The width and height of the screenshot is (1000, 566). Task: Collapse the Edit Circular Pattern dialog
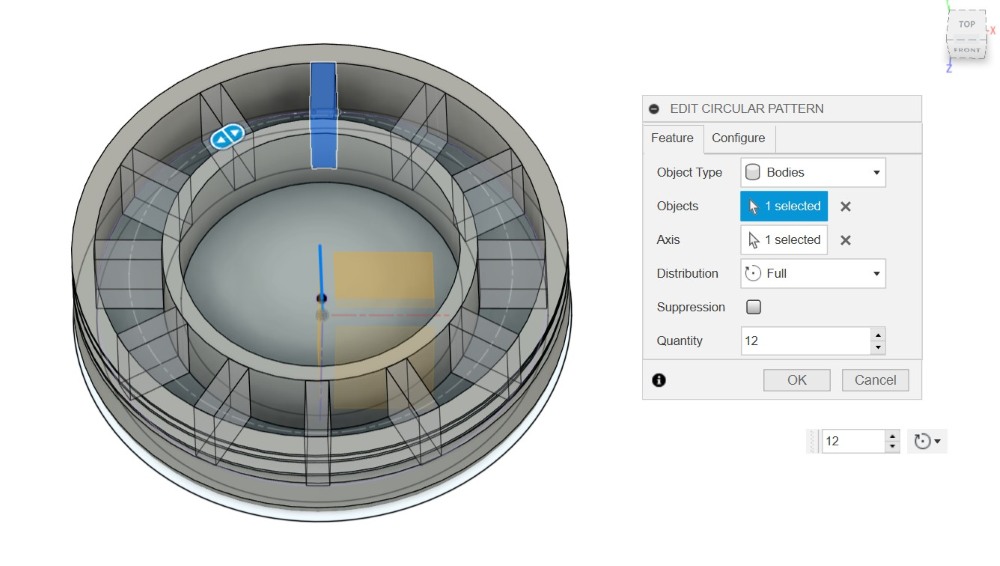pyautogui.click(x=654, y=109)
